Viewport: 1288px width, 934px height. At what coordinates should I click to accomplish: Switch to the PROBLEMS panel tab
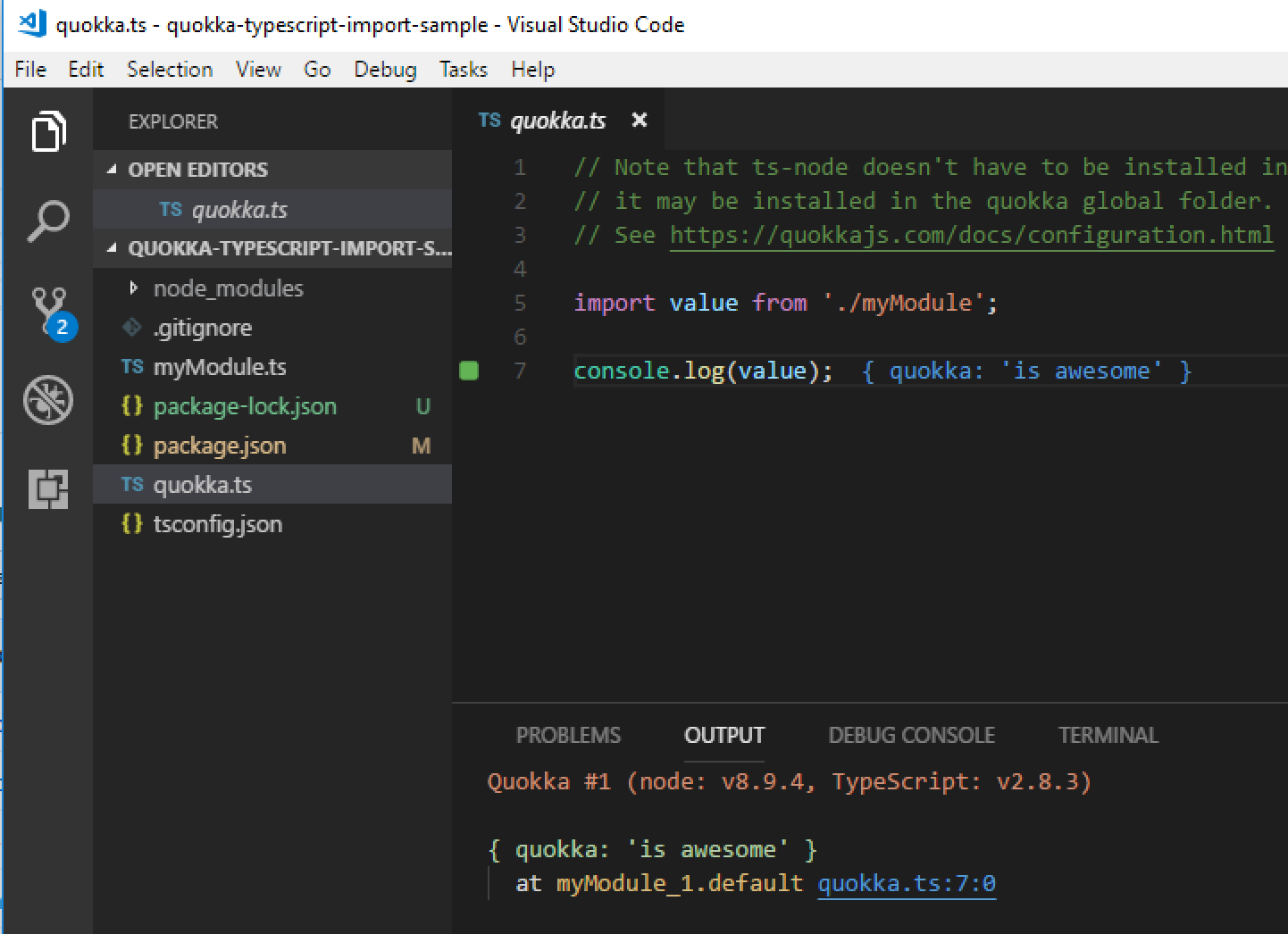click(568, 735)
